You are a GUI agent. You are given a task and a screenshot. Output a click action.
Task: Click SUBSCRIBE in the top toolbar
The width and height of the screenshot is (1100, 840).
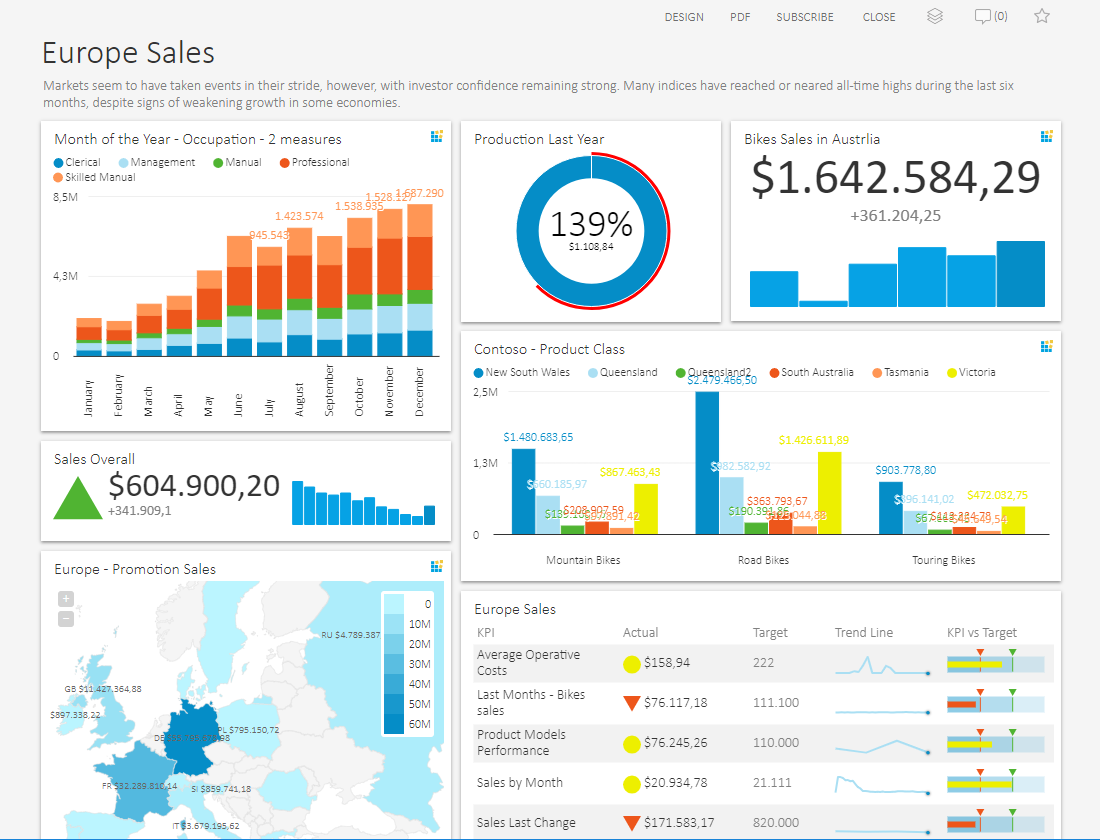805,17
